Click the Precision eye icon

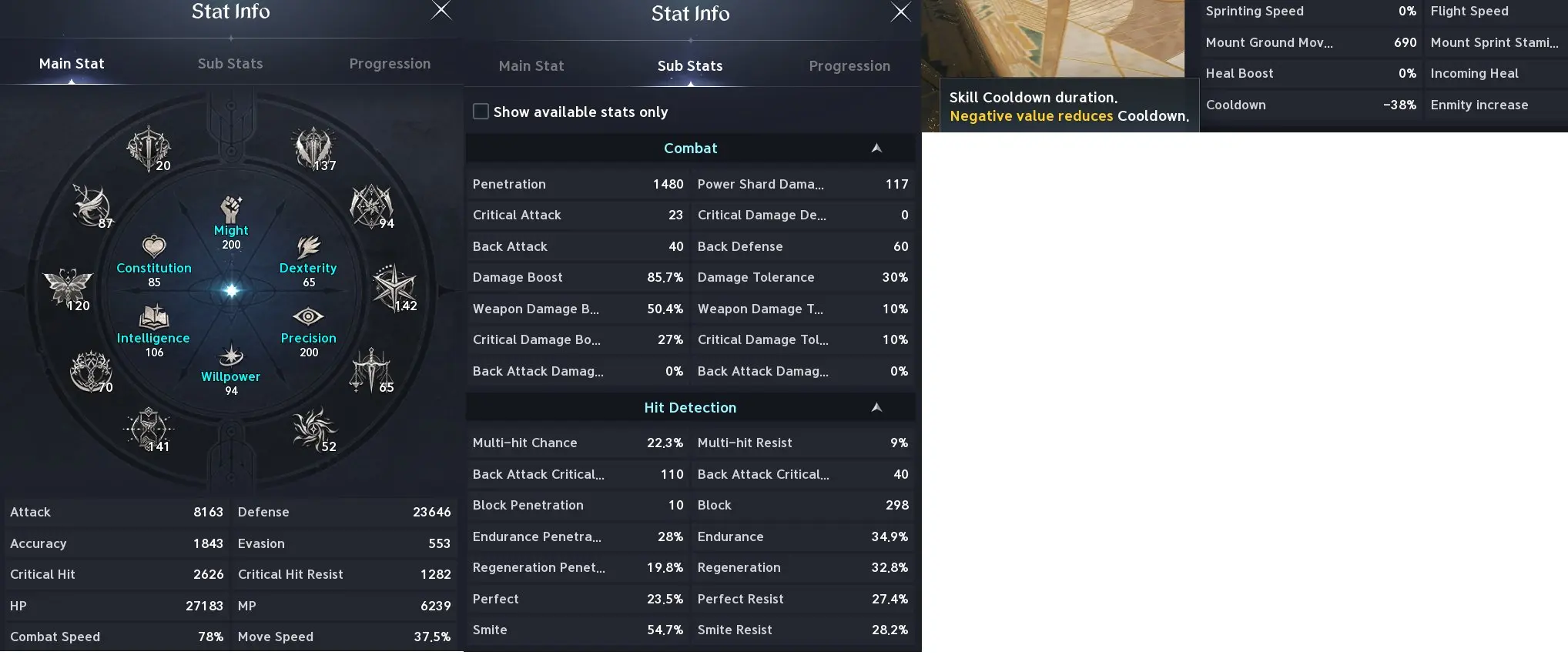pyautogui.click(x=308, y=316)
